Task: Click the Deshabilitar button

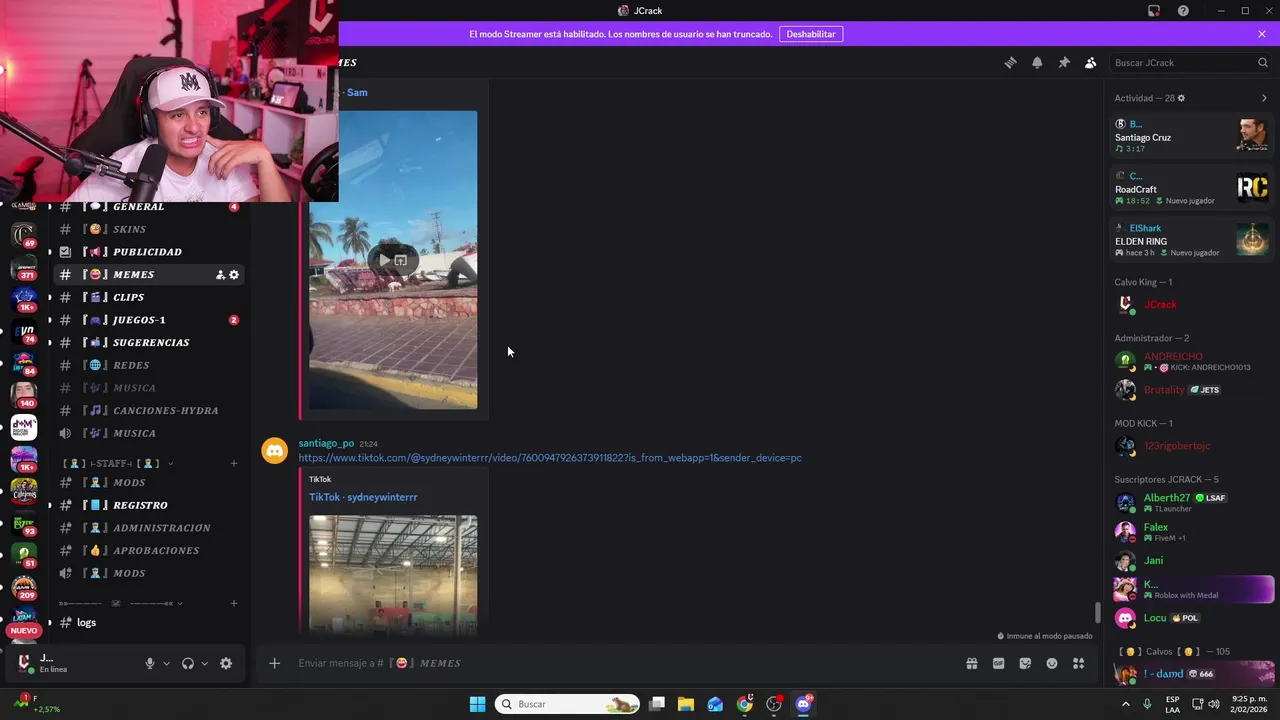Action: point(811,34)
